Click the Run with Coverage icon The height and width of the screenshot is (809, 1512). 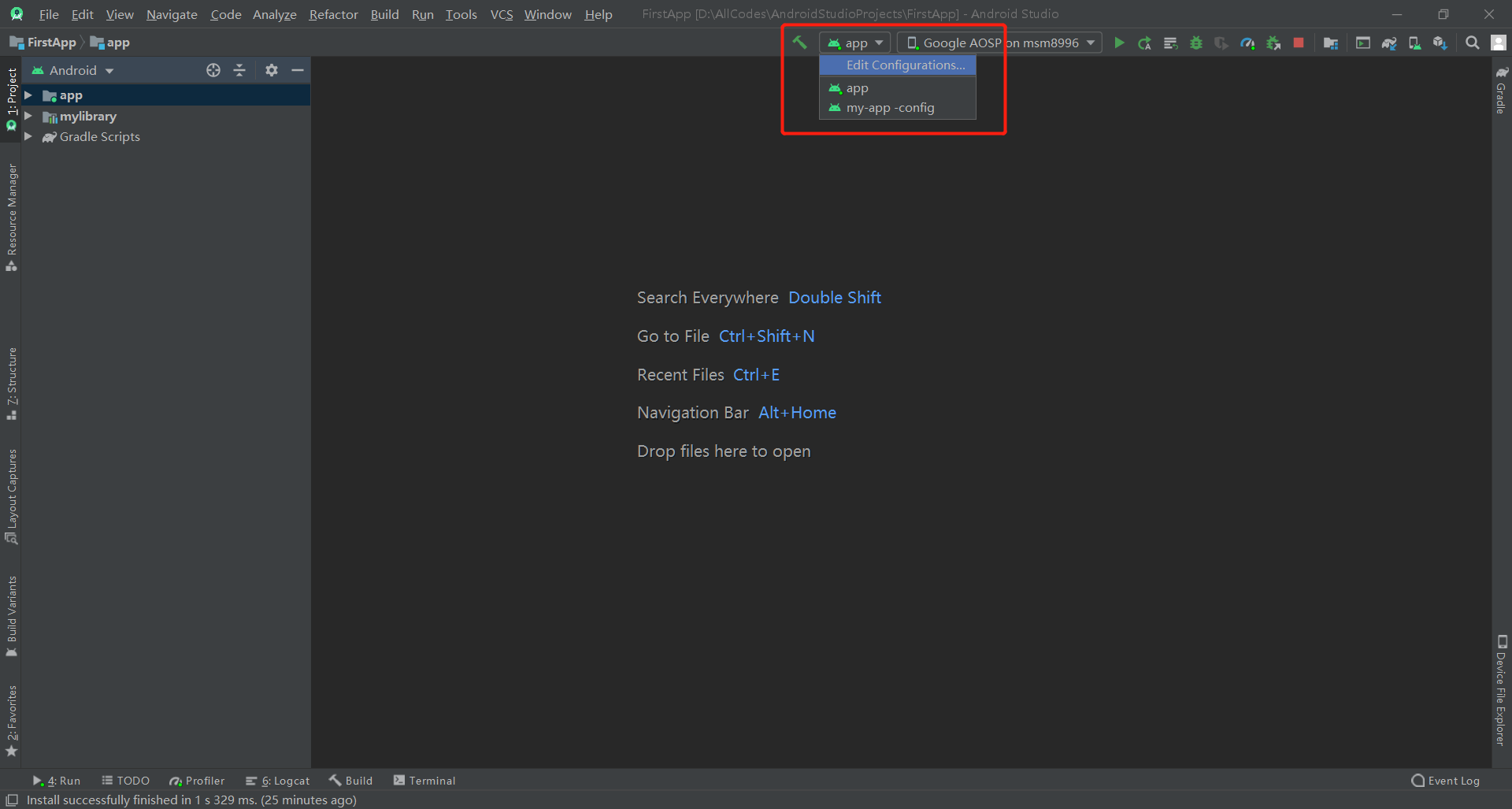(1221, 43)
